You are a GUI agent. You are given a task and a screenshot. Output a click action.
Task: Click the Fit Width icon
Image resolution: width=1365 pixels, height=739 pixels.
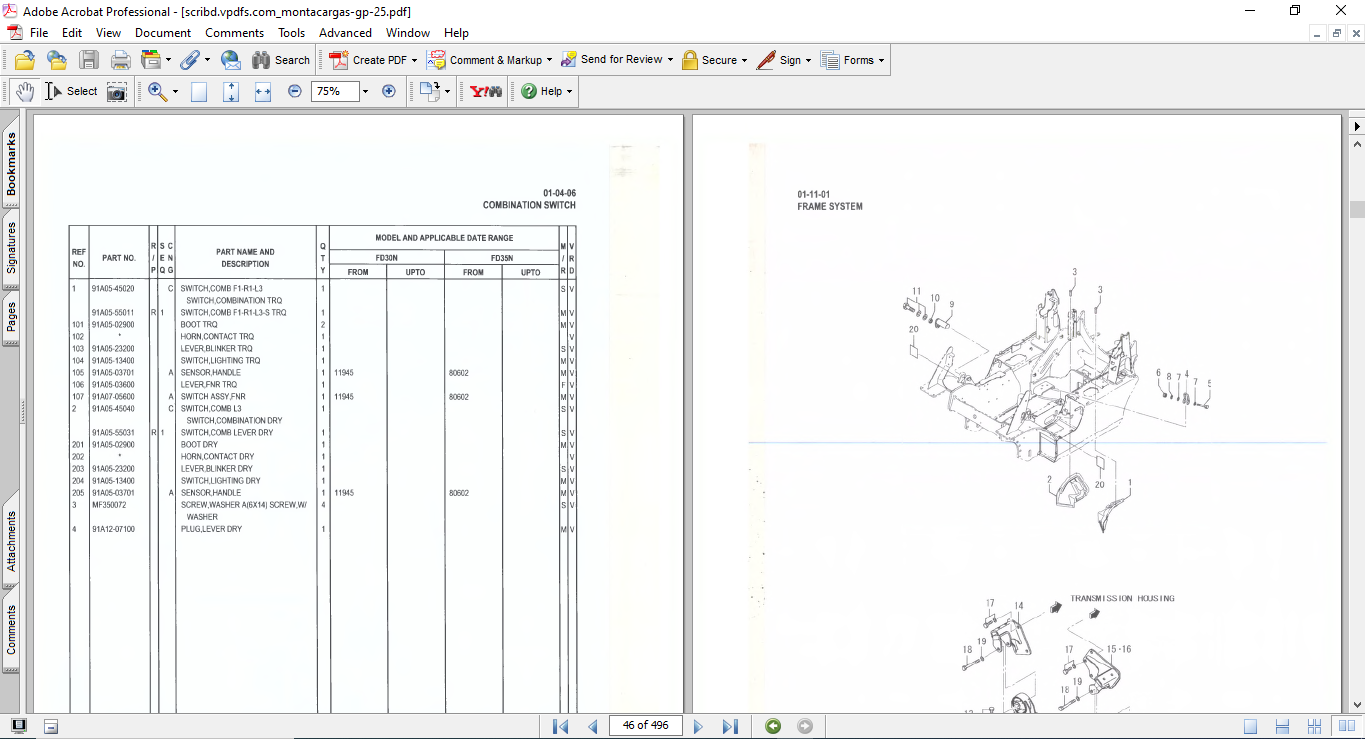[263, 91]
